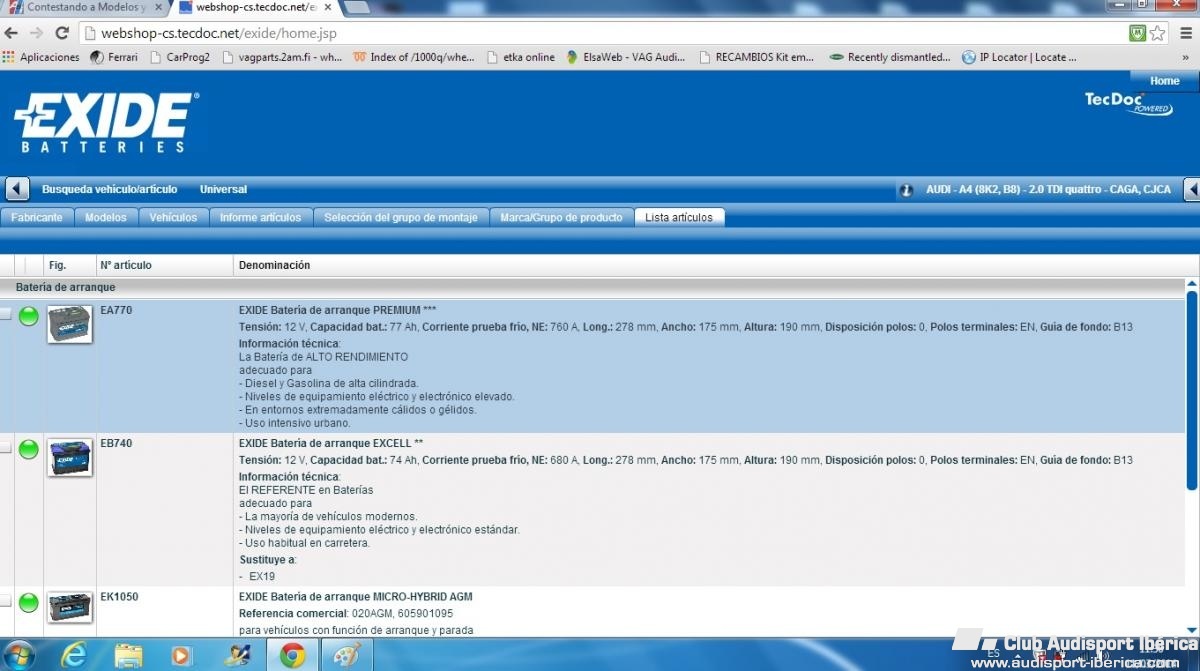
Task: Show more bookmarks with the chevron
Action: point(1187,57)
